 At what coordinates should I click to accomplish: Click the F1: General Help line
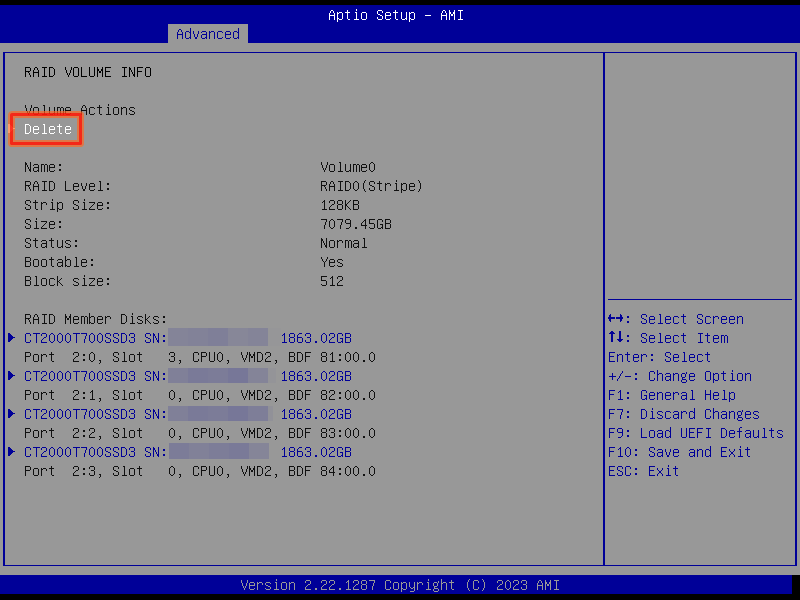click(x=672, y=395)
